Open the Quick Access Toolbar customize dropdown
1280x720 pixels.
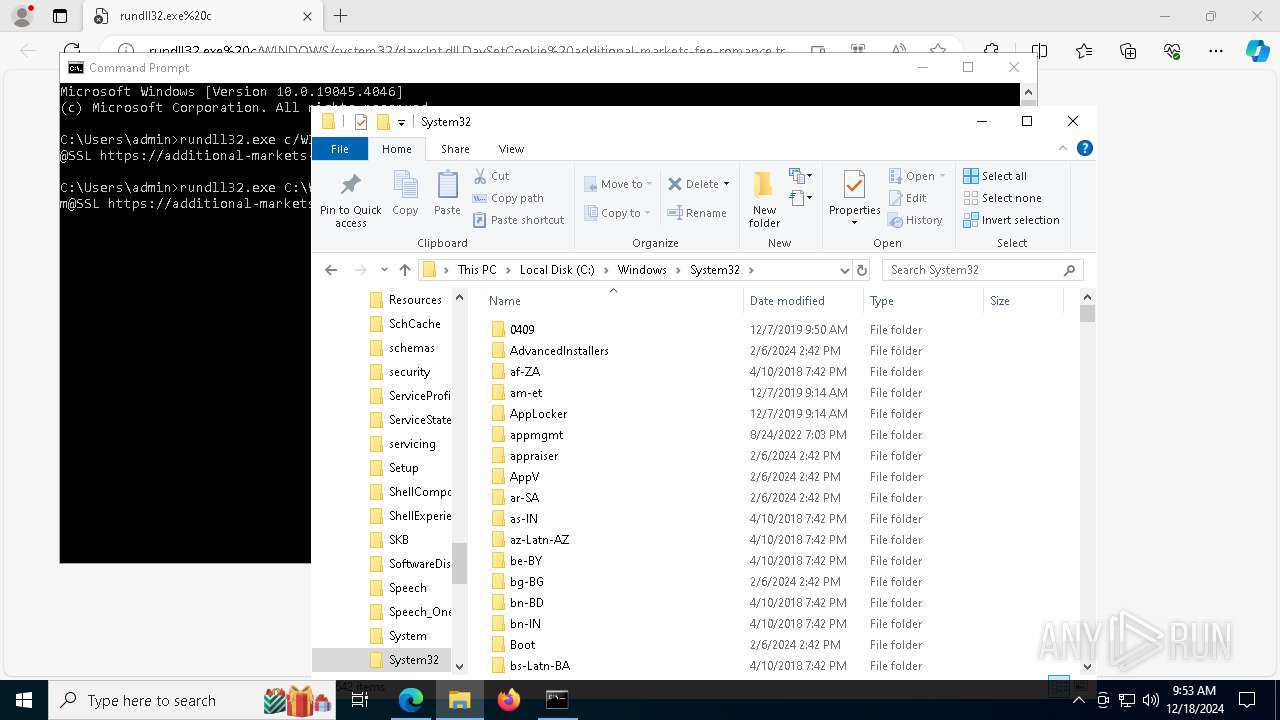(401, 122)
